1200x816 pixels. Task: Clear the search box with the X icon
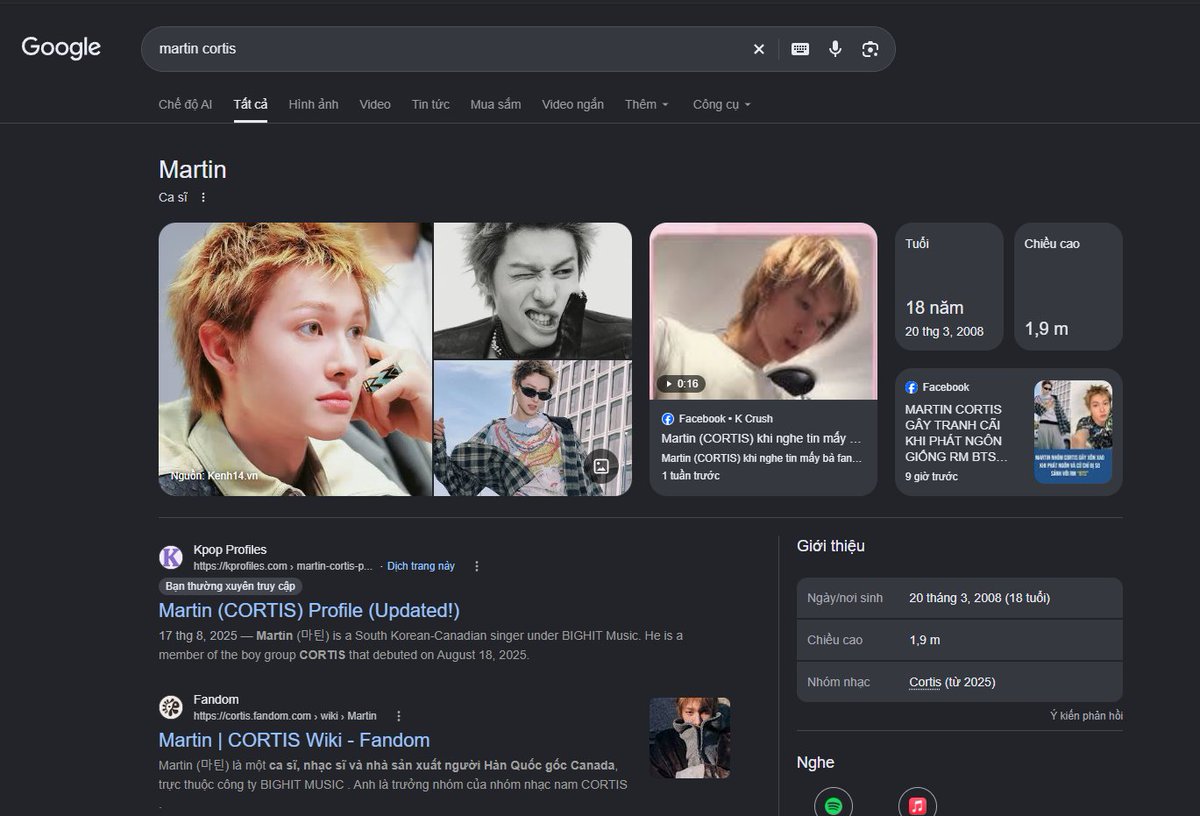pyautogui.click(x=758, y=49)
